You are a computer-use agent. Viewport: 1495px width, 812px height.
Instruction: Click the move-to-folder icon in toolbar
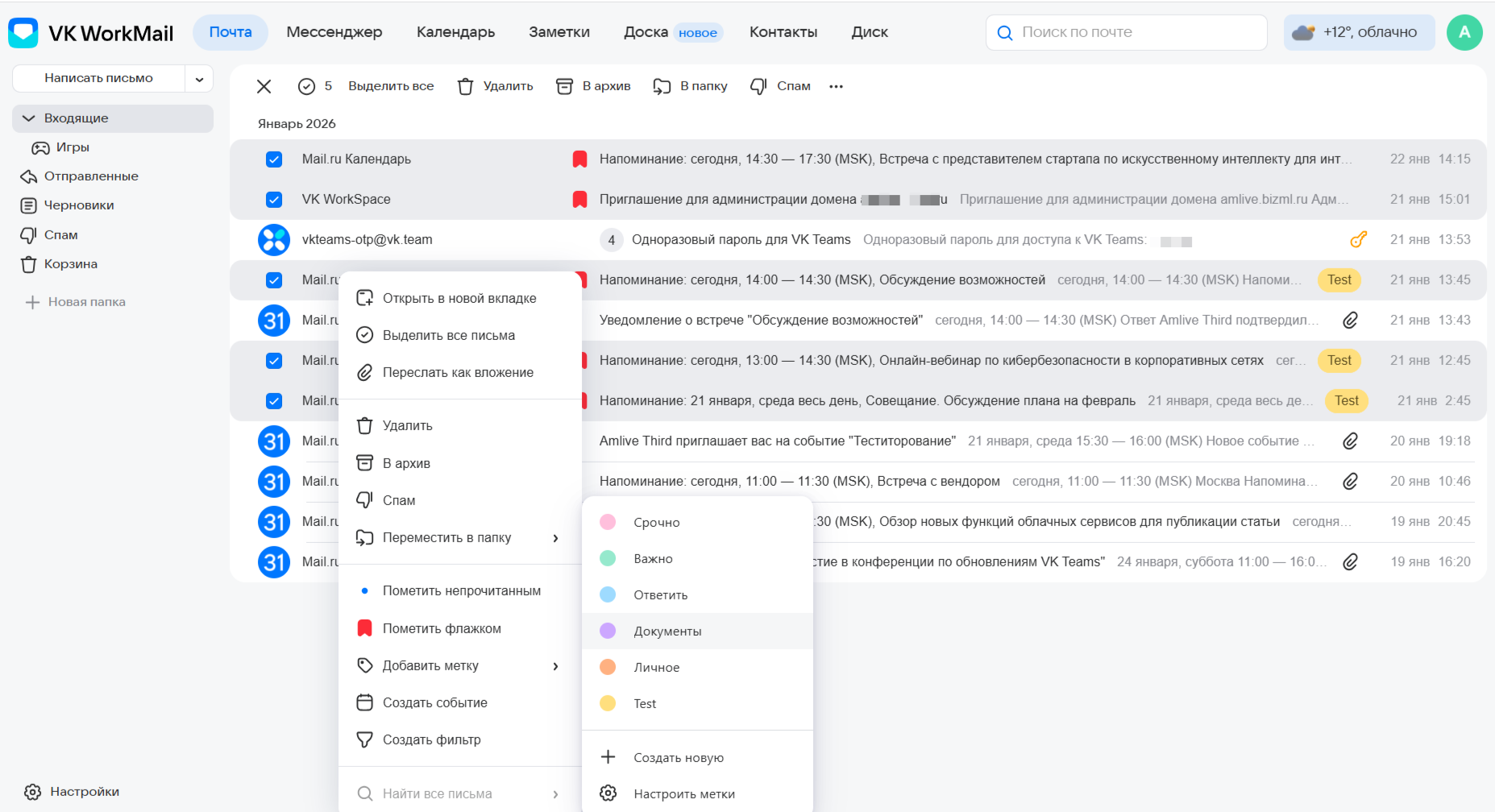[x=662, y=86]
